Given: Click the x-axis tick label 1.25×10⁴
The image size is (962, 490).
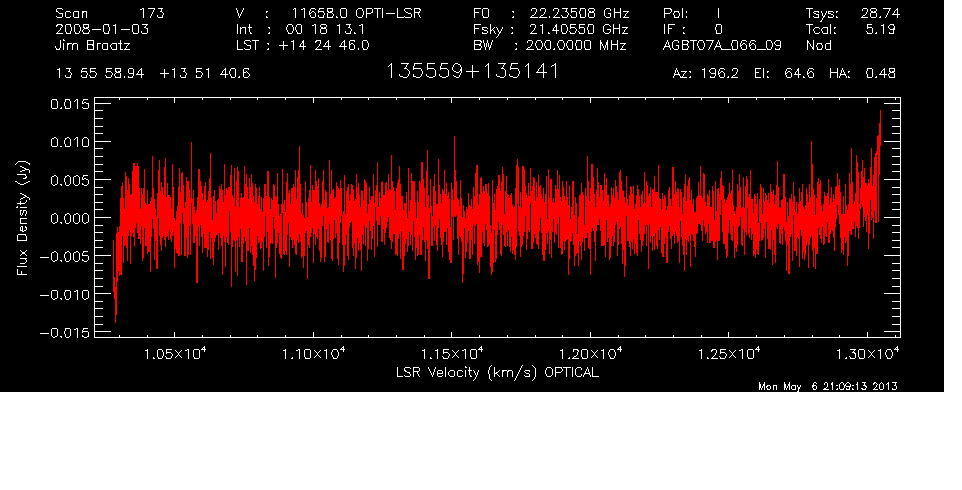Looking at the screenshot, I should pos(728,353).
